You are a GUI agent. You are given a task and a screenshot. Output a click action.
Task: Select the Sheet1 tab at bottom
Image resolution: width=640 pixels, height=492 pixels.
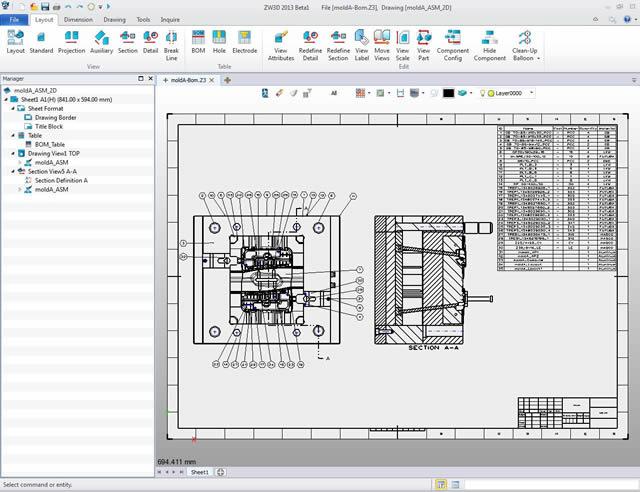[x=199, y=472]
